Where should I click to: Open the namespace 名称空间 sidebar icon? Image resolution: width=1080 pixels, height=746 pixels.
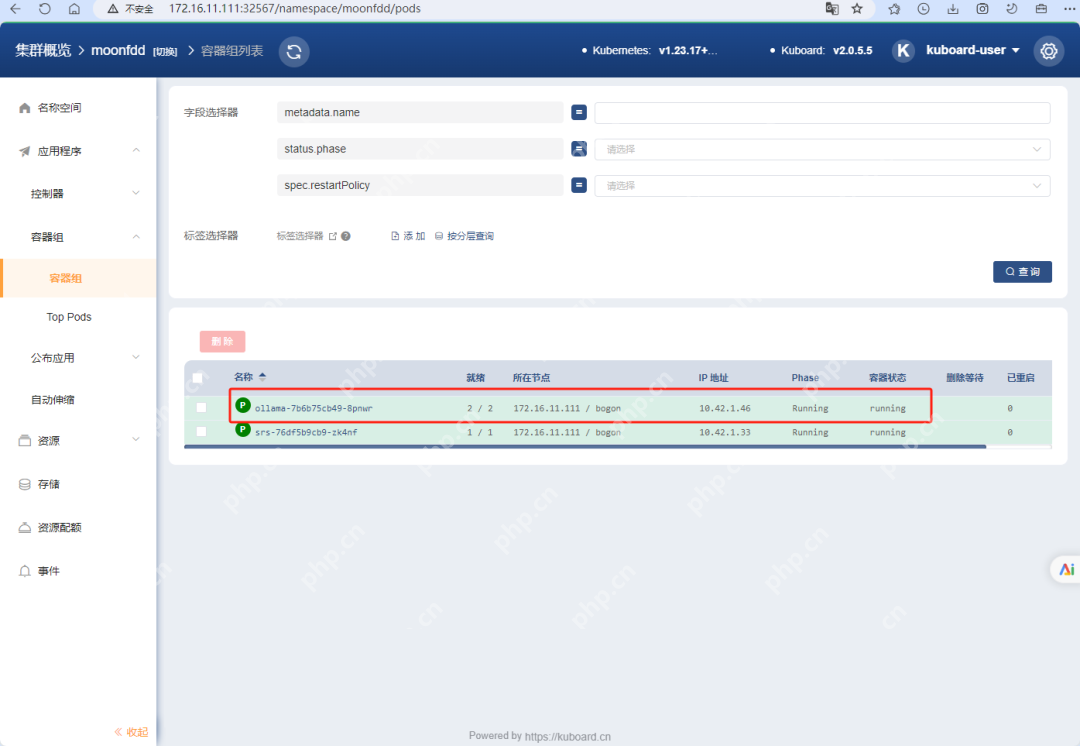(22, 107)
